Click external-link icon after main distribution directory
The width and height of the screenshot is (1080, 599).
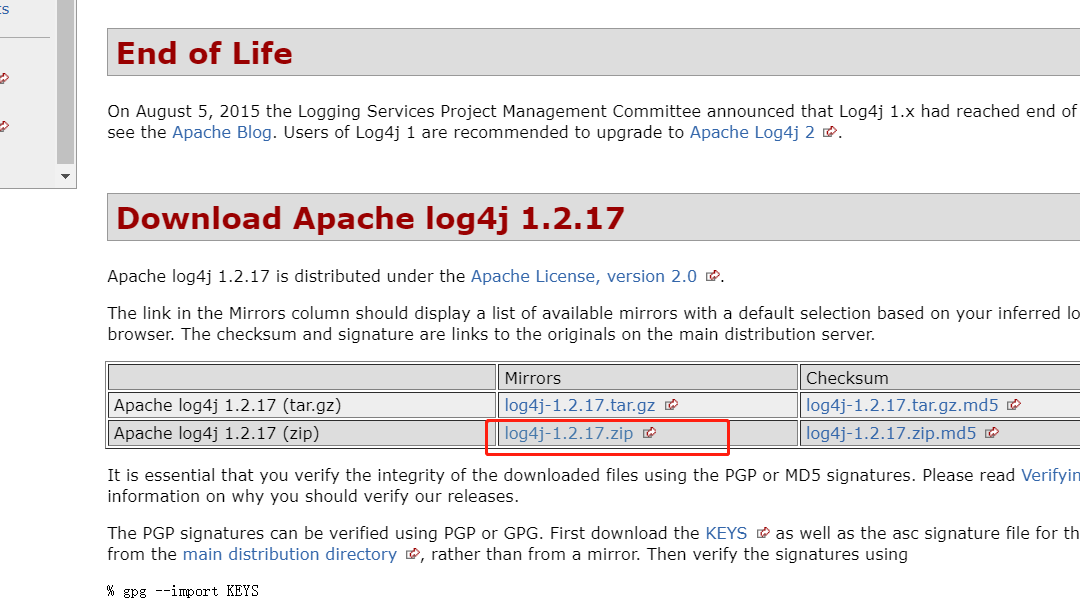pyautogui.click(x=413, y=554)
